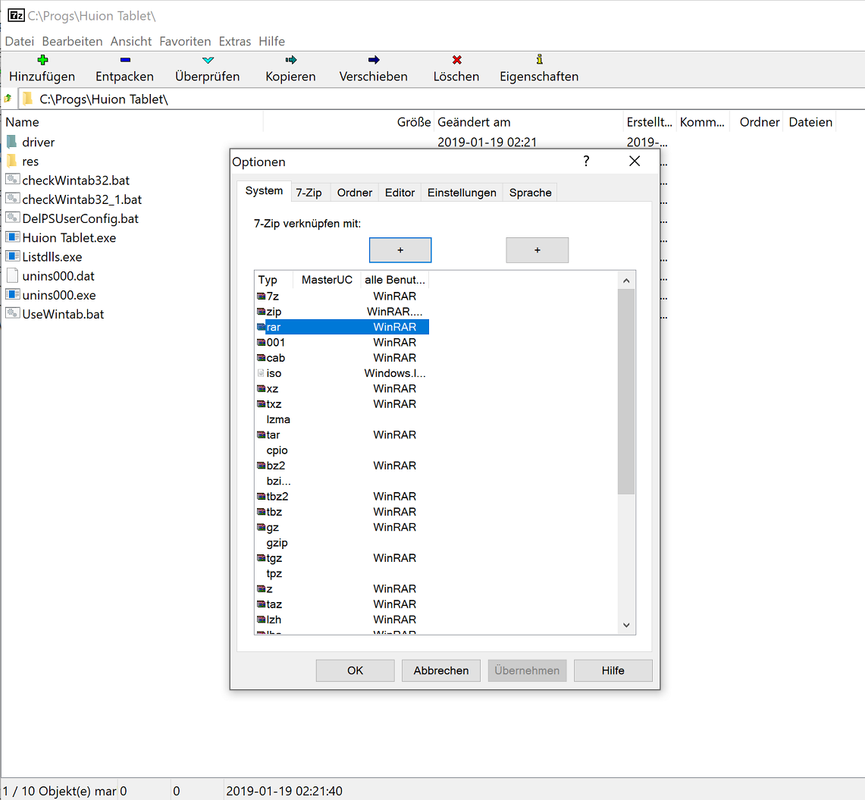The height and width of the screenshot is (800, 865).
Task: Select the lzma type row
Action: pyautogui.click(x=343, y=419)
